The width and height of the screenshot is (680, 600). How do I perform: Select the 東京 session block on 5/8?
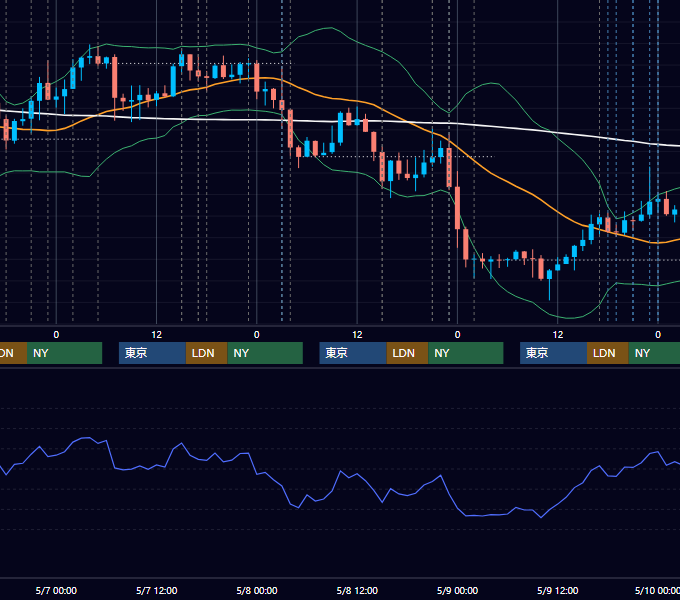[x=353, y=353]
